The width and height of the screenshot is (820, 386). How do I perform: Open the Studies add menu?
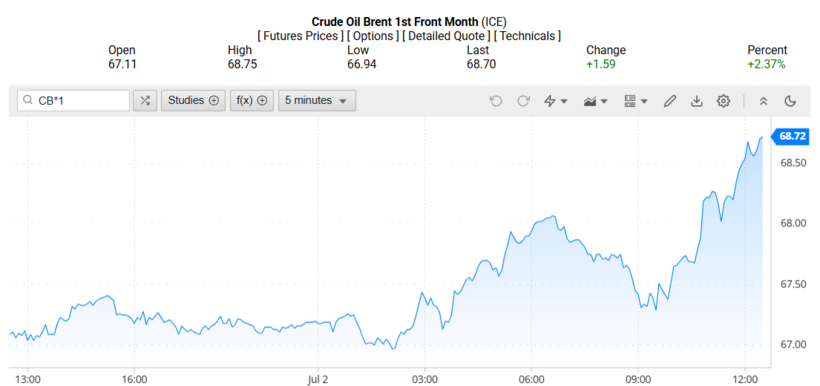[x=193, y=100]
